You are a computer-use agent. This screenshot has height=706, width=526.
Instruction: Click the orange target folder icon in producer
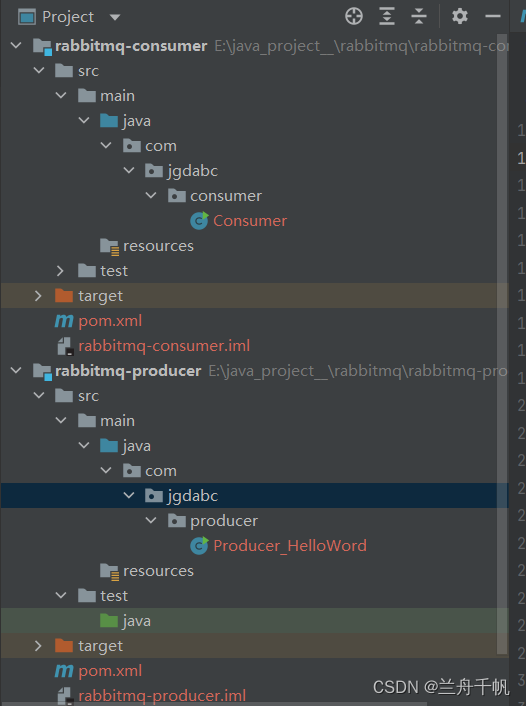coord(64,646)
